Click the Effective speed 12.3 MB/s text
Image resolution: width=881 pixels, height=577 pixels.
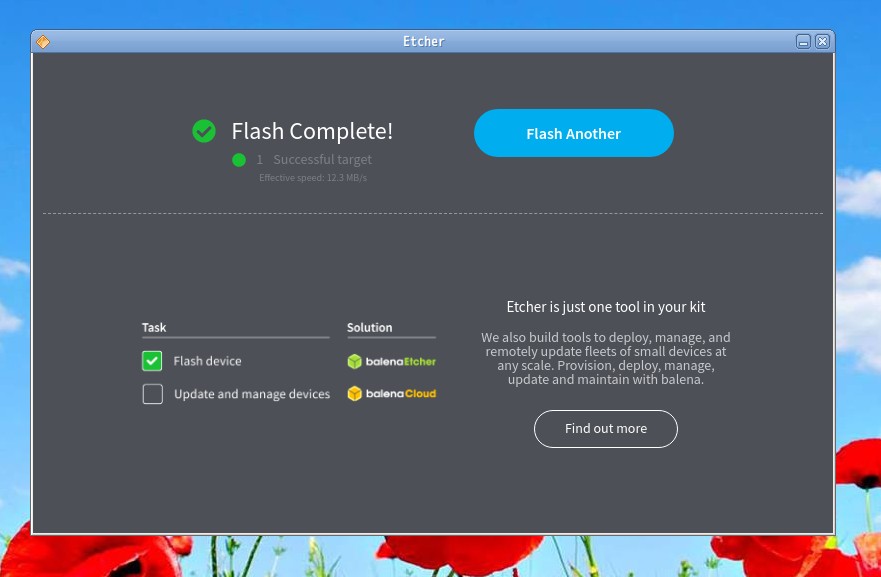[313, 178]
